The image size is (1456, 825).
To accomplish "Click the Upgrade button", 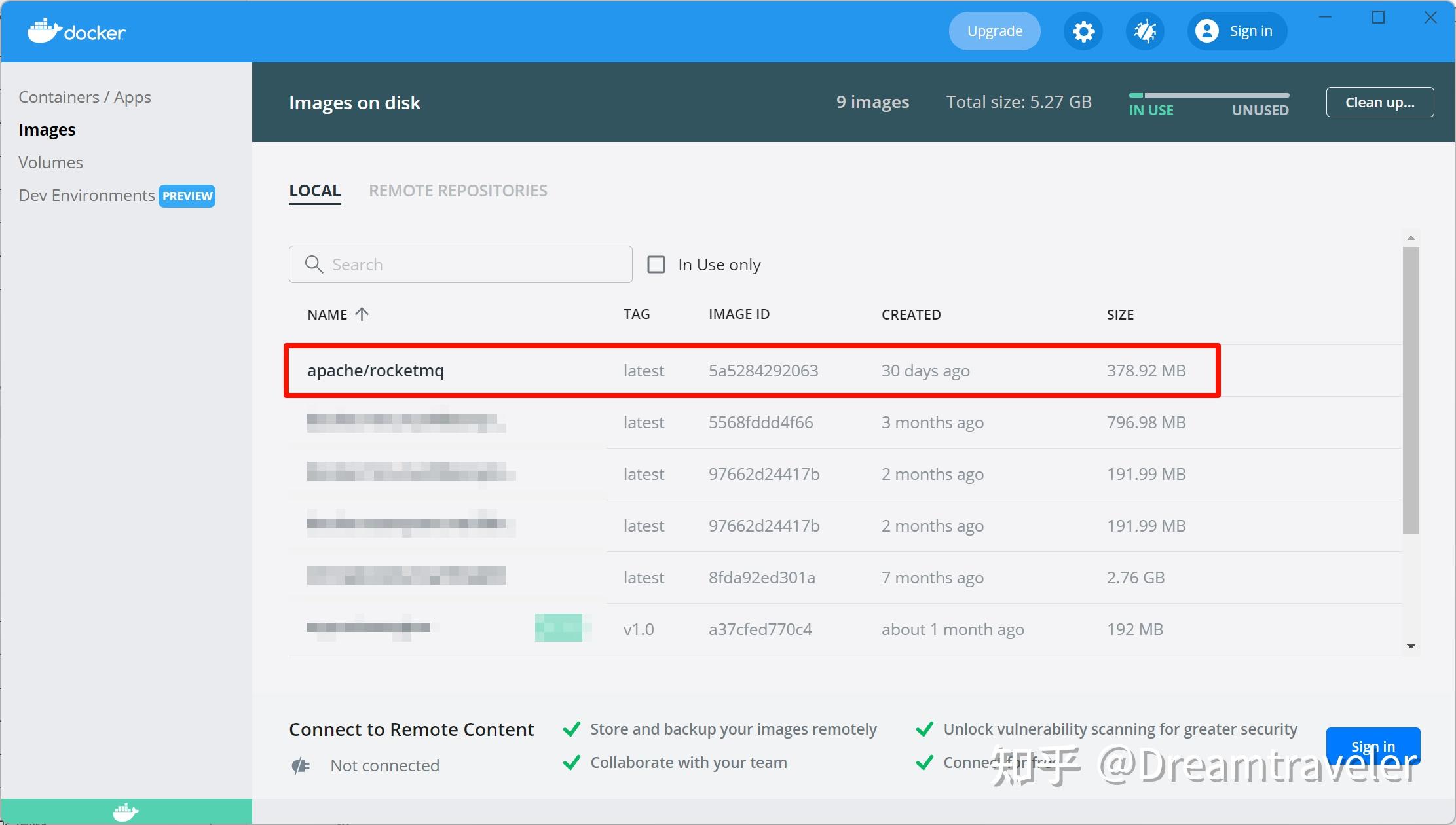I will coord(994,31).
